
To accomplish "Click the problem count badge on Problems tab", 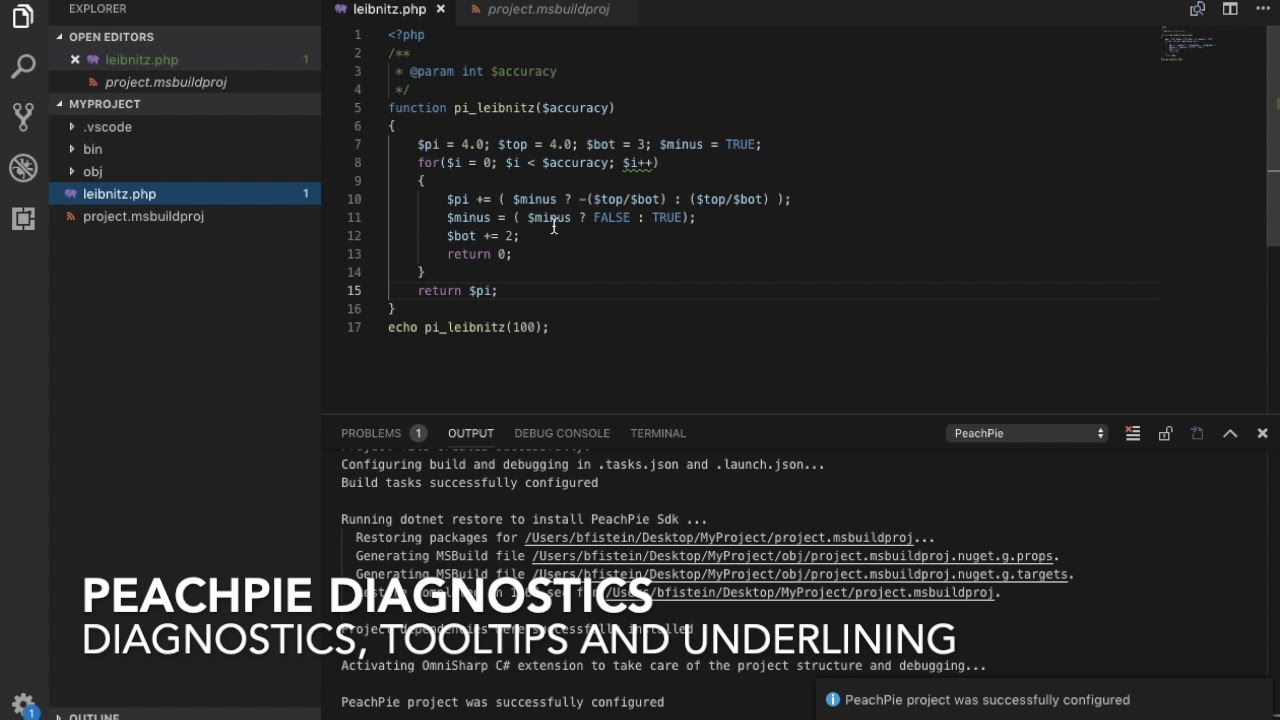I will [x=418, y=433].
